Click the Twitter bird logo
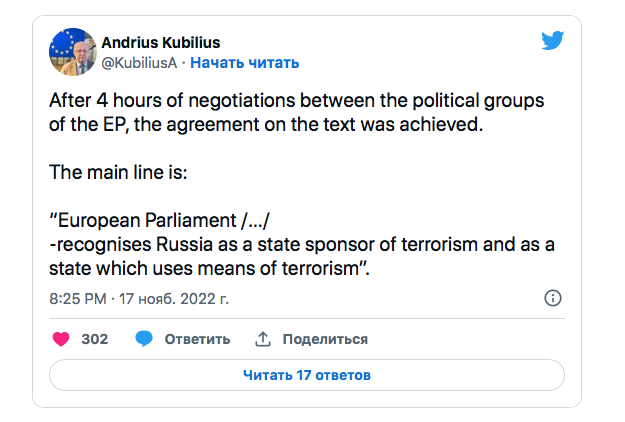Screen dimensions: 625x422 (553, 41)
